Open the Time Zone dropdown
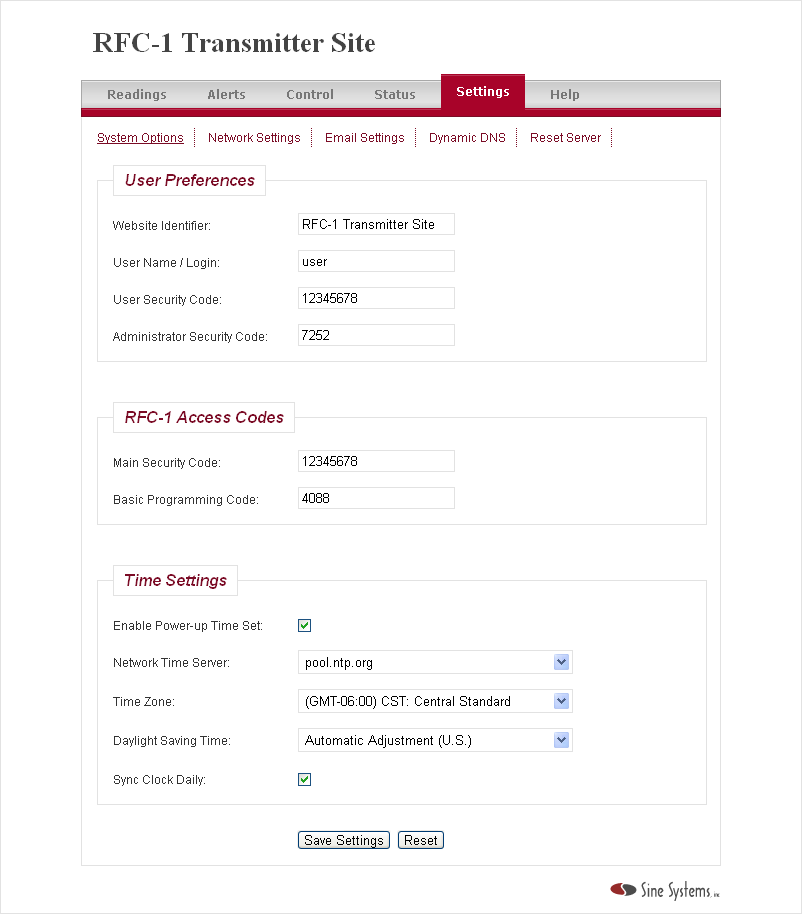This screenshot has width=802, height=914. click(435, 701)
